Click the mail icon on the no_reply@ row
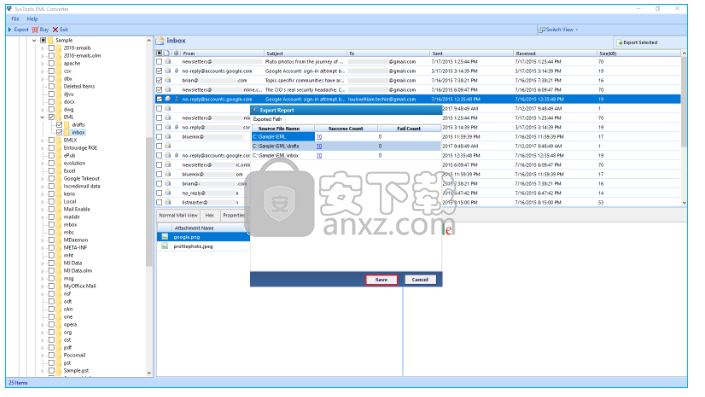Screen dimensions: 705x397 [x=168, y=193]
